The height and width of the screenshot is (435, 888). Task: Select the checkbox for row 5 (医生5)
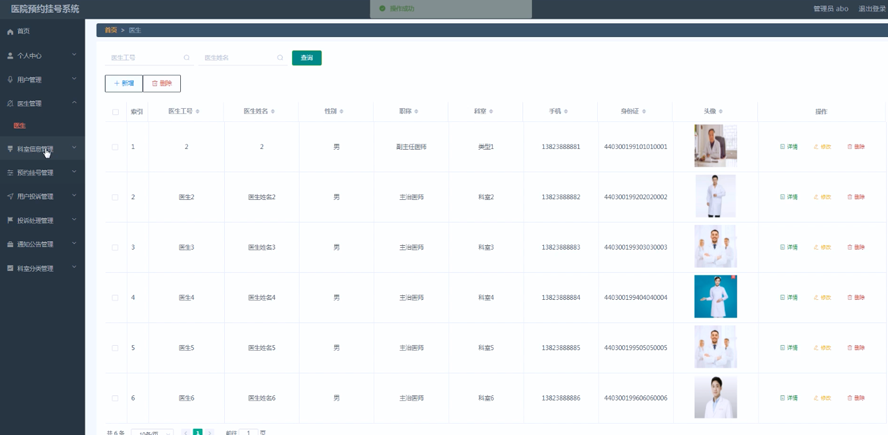[115, 348]
